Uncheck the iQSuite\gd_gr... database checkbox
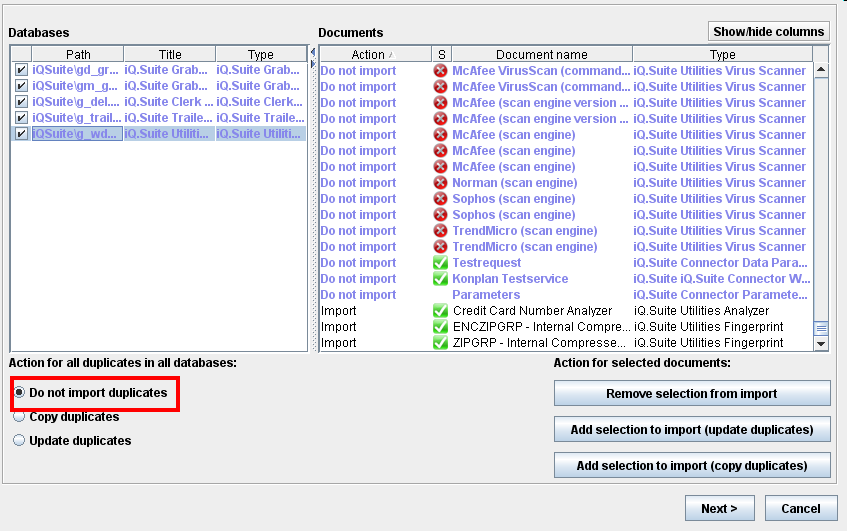Image resolution: width=847 pixels, height=531 pixels. pos(21,71)
